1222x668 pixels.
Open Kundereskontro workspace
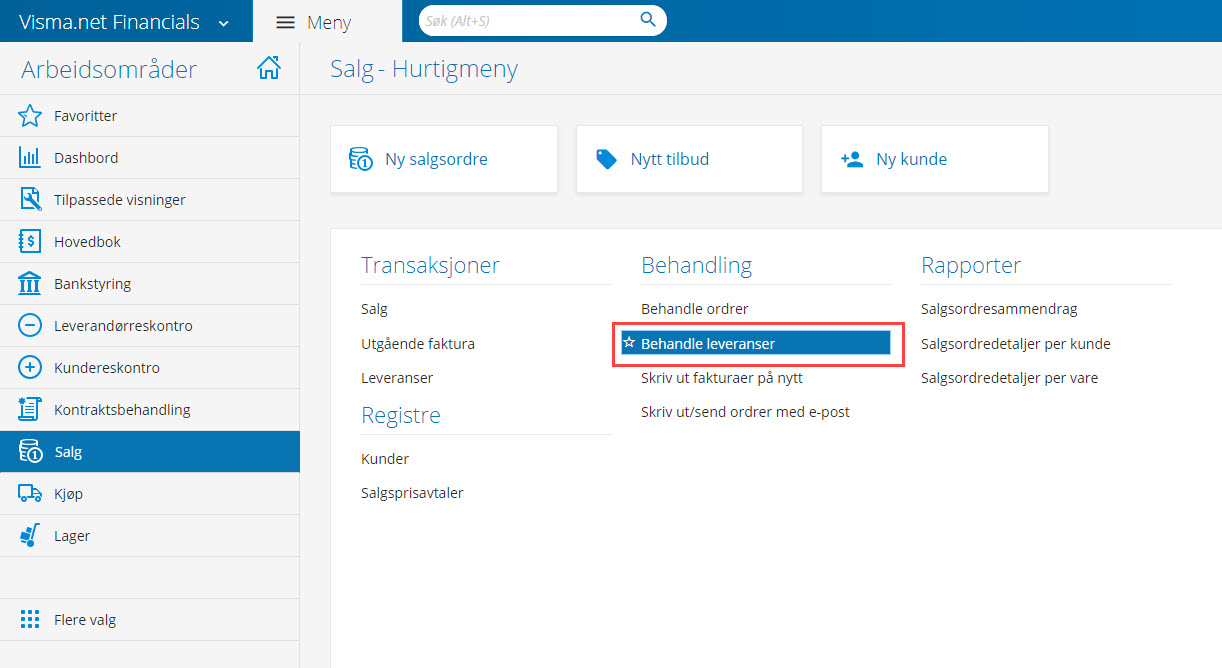150,368
